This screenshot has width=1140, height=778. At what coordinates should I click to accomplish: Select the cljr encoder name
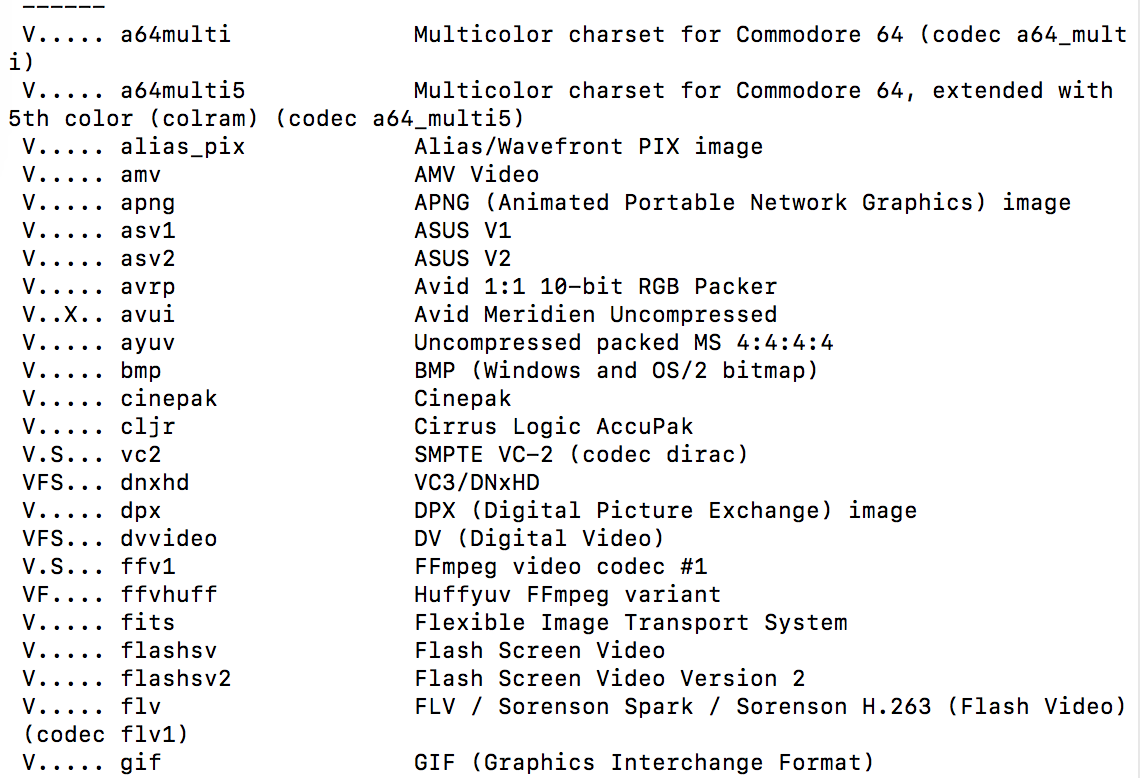[148, 427]
